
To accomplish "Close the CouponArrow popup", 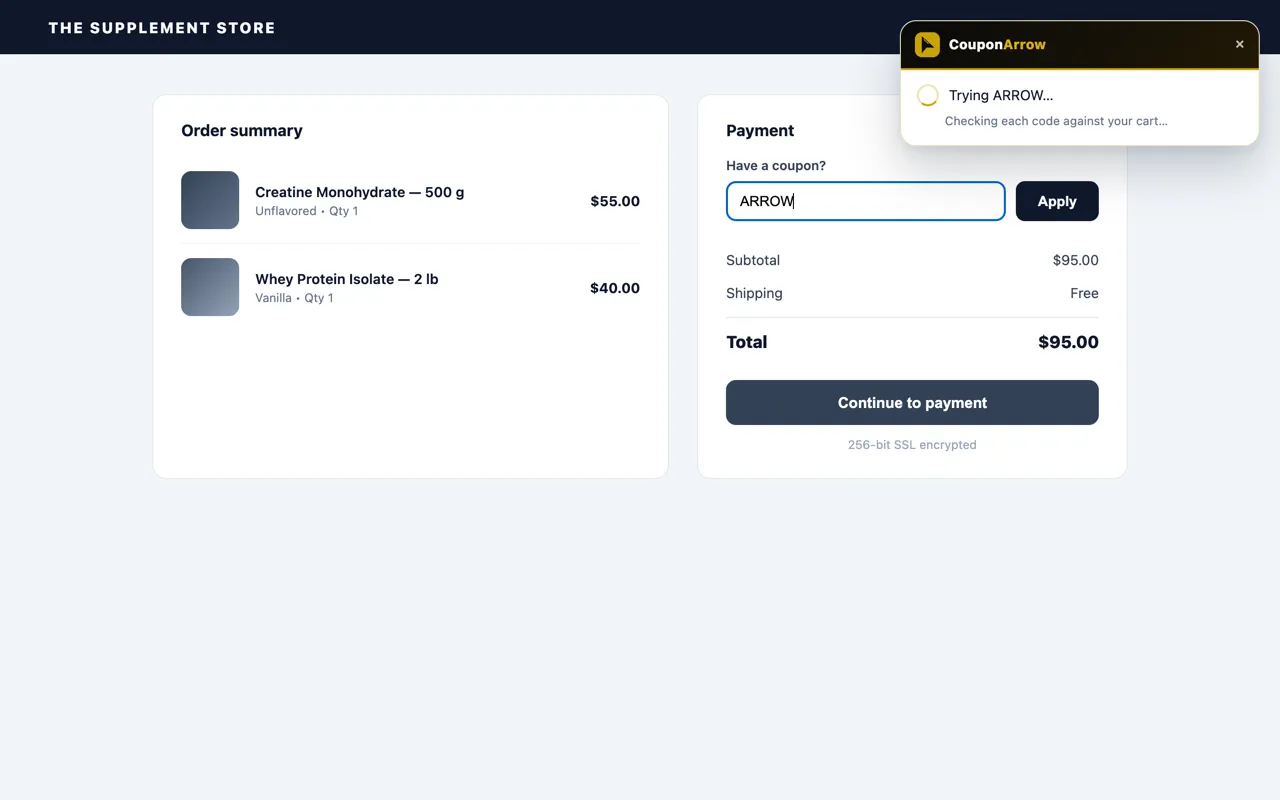I will 1240,44.
